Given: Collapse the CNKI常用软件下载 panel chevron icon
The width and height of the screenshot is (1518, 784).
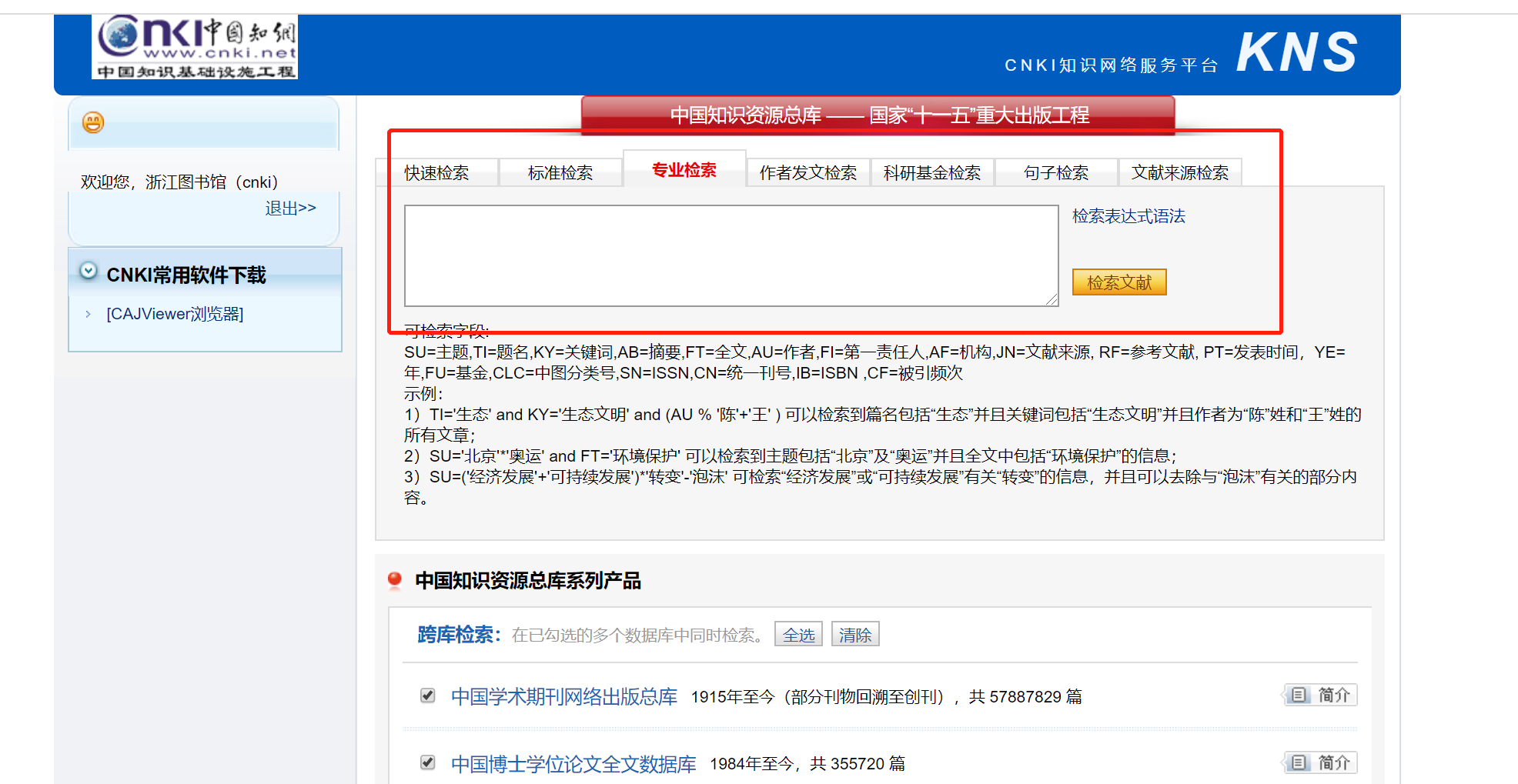Looking at the screenshot, I should pos(89,271).
